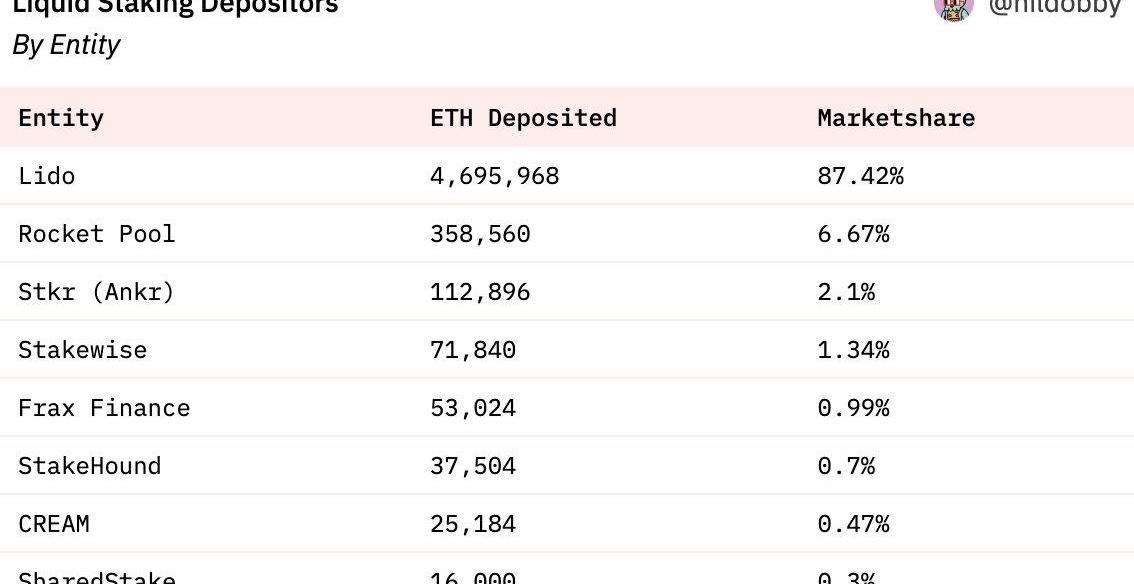Click the 112,896 ETH deposited value

point(480,292)
